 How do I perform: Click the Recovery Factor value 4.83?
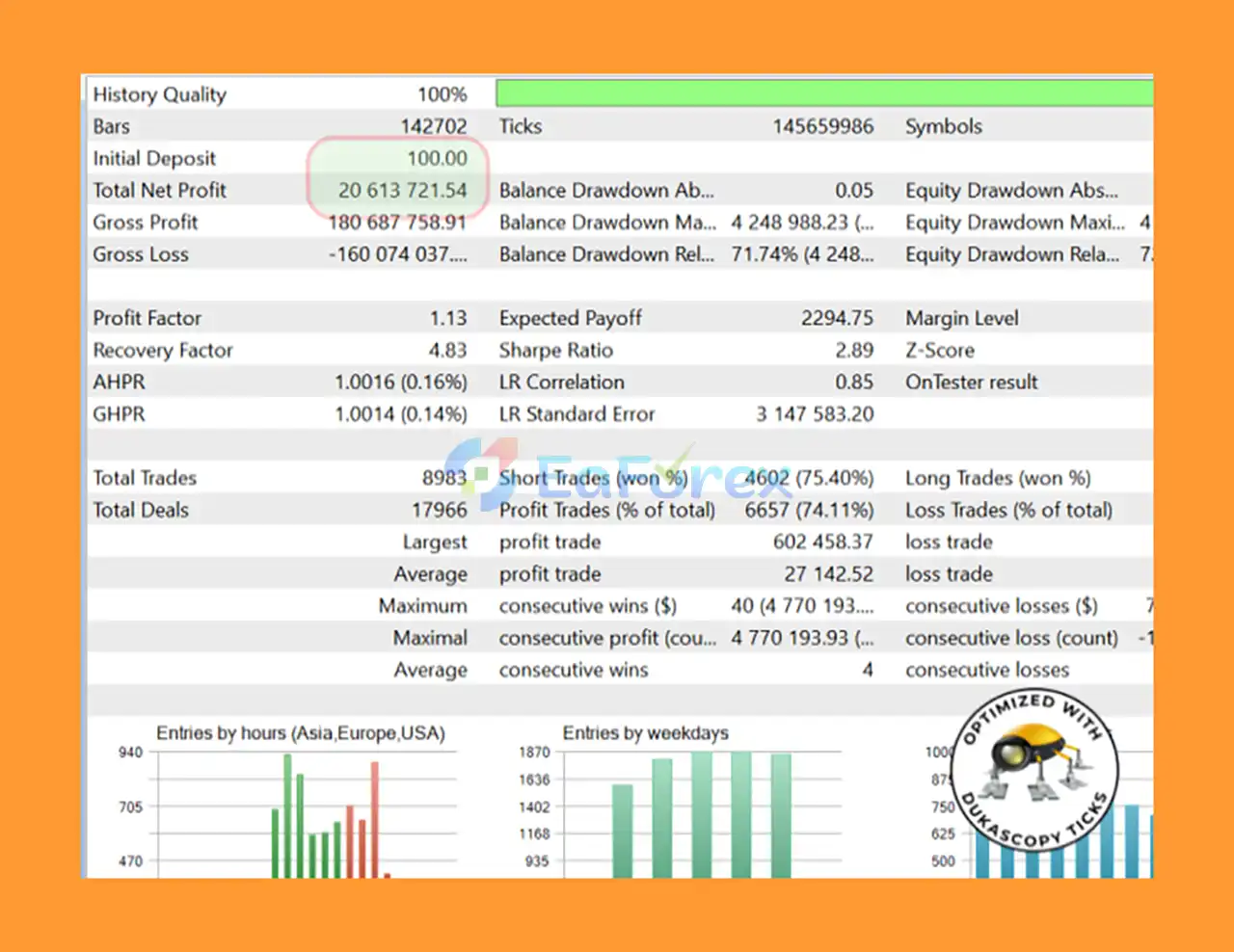click(448, 350)
